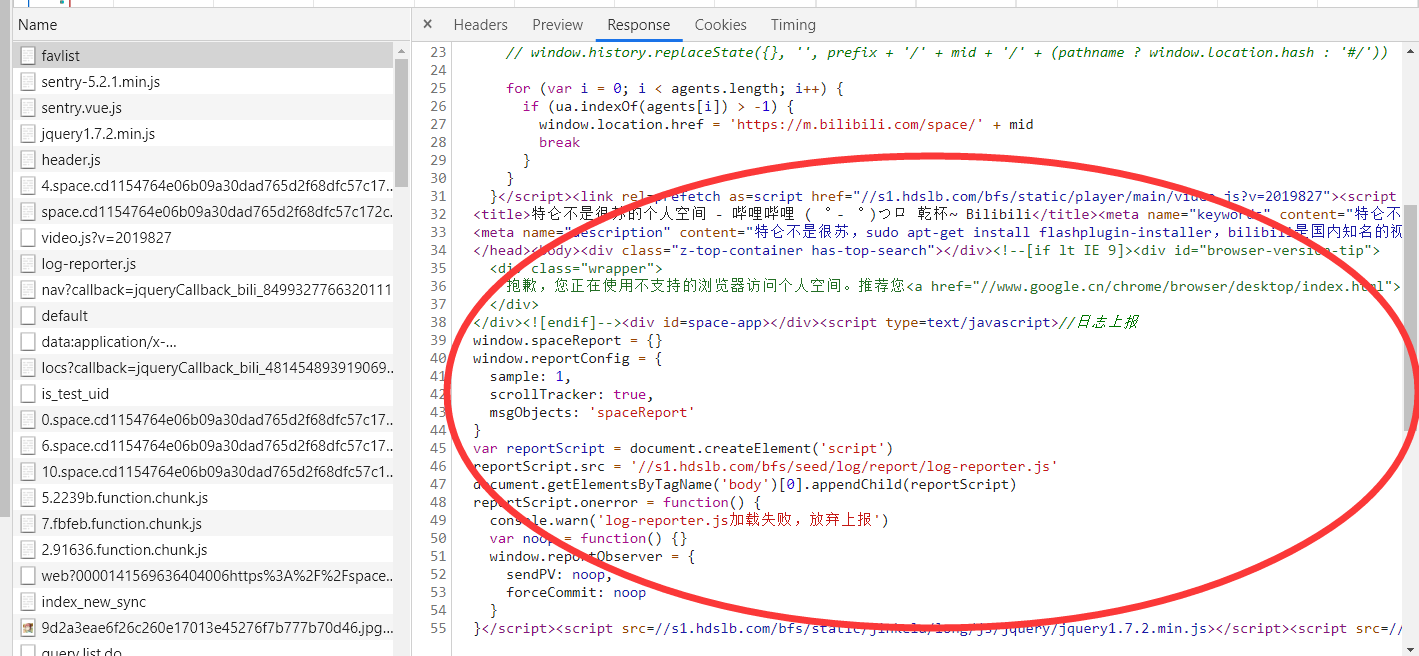This screenshot has width=1419, height=656.
Task: Switch to the Headers tab
Action: 480,25
